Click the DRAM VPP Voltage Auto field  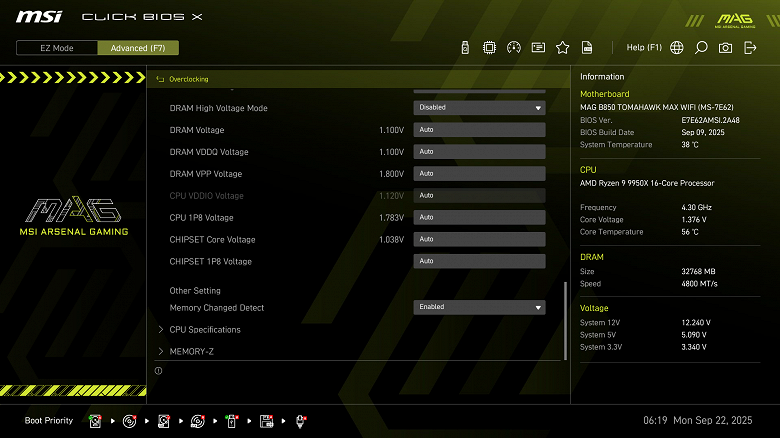(x=479, y=174)
